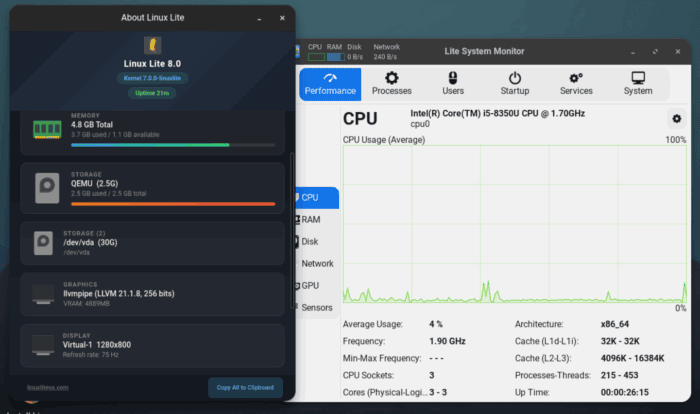The width and height of the screenshot is (700, 414).
Task: Click the System monitor icon
Action: (638, 78)
